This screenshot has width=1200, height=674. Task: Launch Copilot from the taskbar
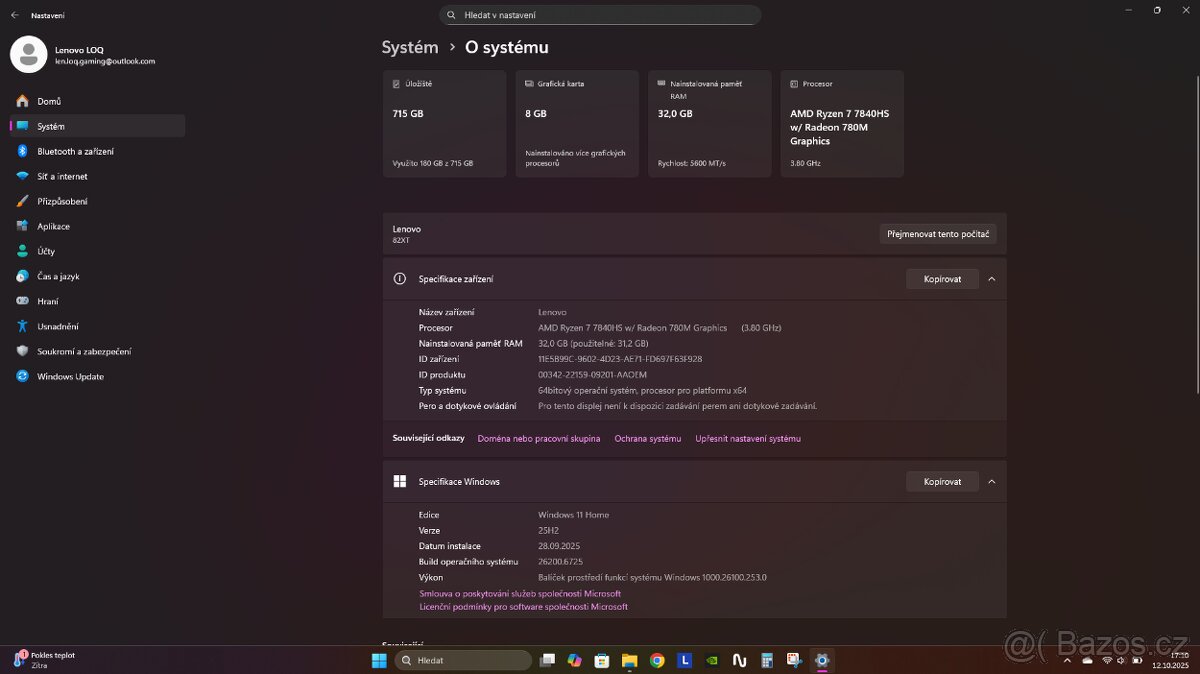574,660
